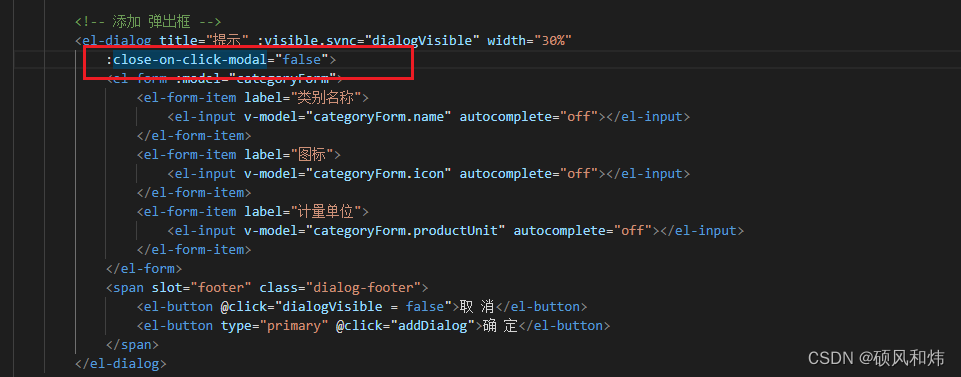This screenshot has width=961, height=377.
Task: Click the label "类别名称" string
Action: (x=330, y=97)
